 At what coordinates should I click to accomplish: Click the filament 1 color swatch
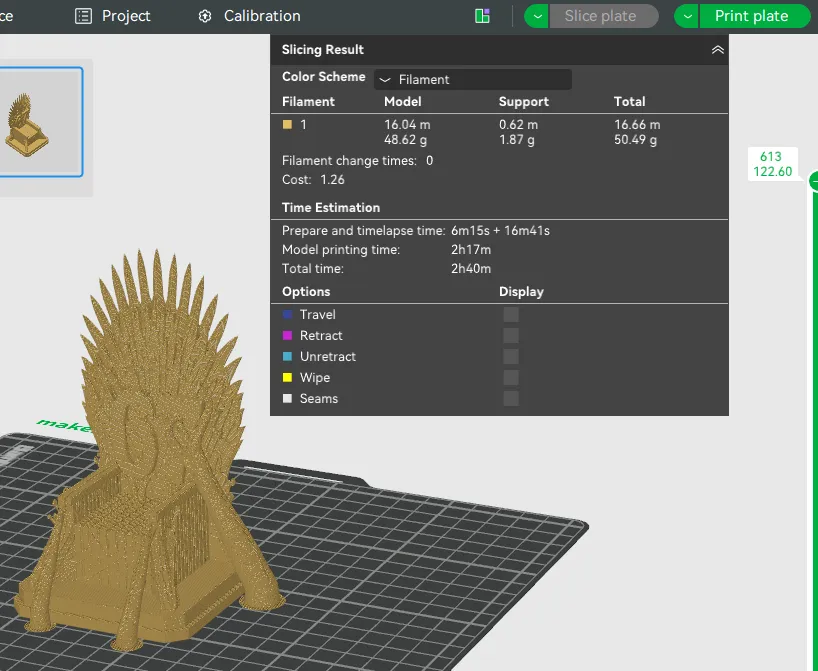[x=287, y=124]
